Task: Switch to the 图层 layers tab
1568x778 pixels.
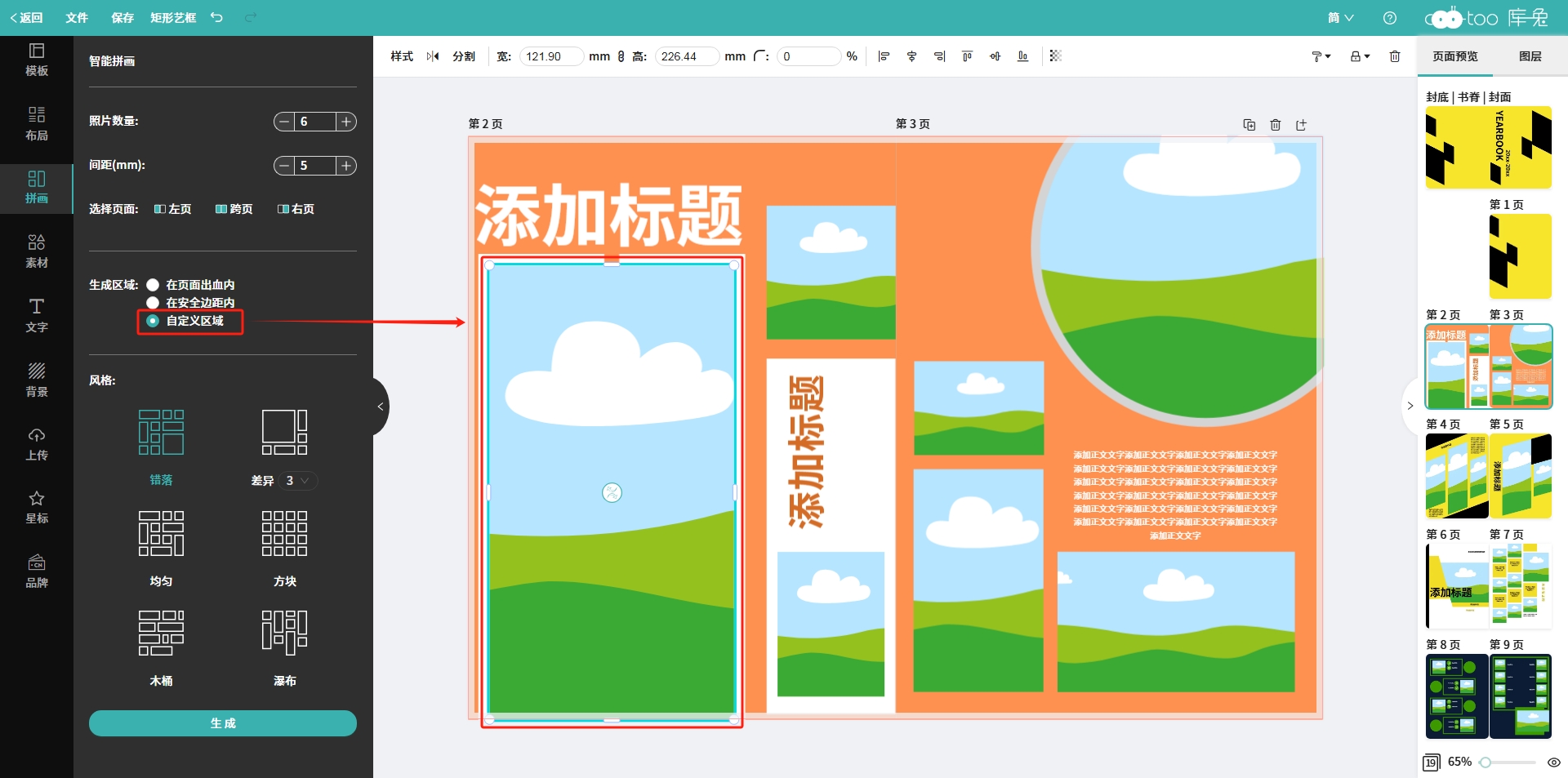Action: pos(1530,56)
